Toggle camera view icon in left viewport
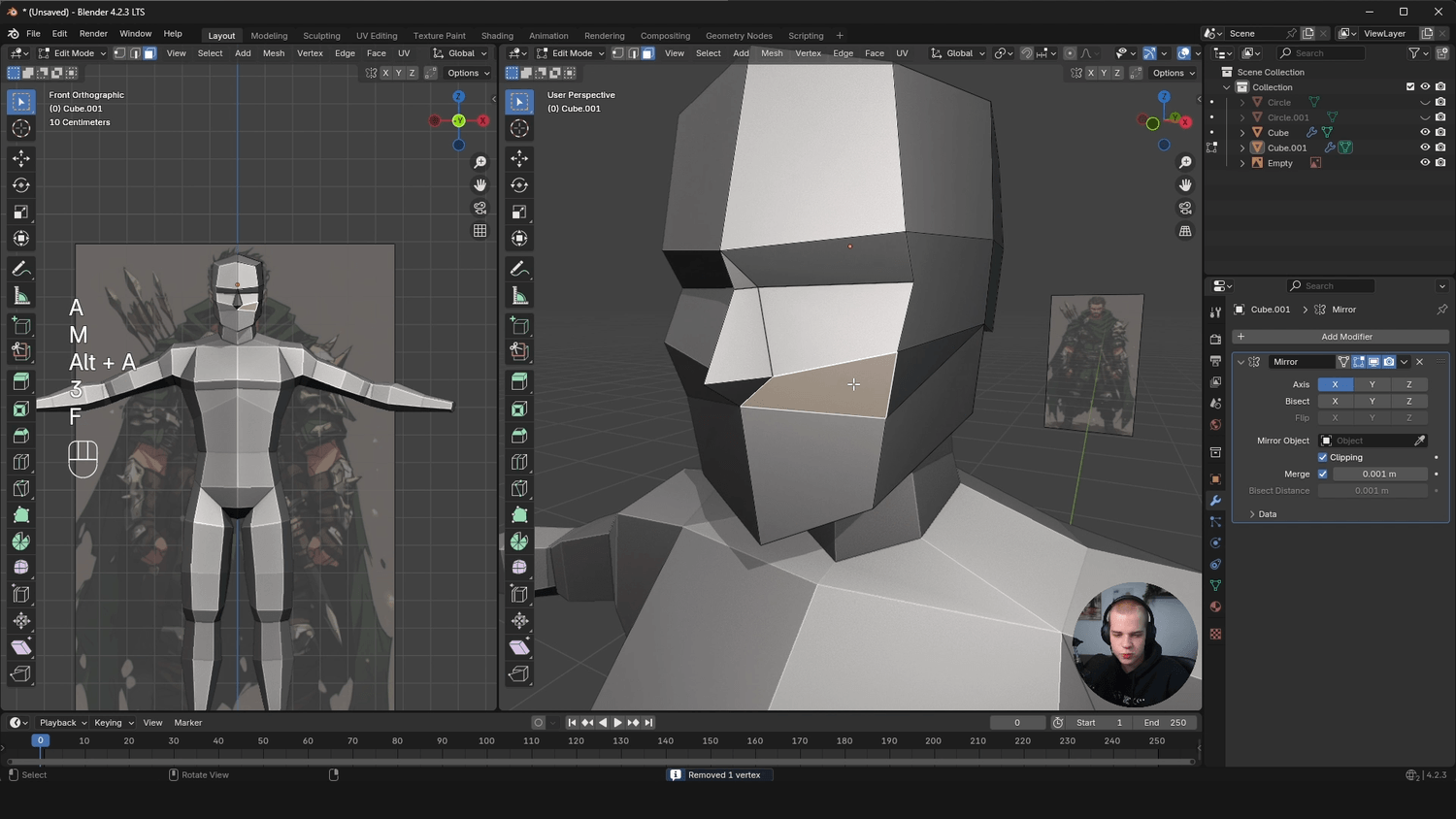Image resolution: width=1456 pixels, height=819 pixels. click(480, 208)
